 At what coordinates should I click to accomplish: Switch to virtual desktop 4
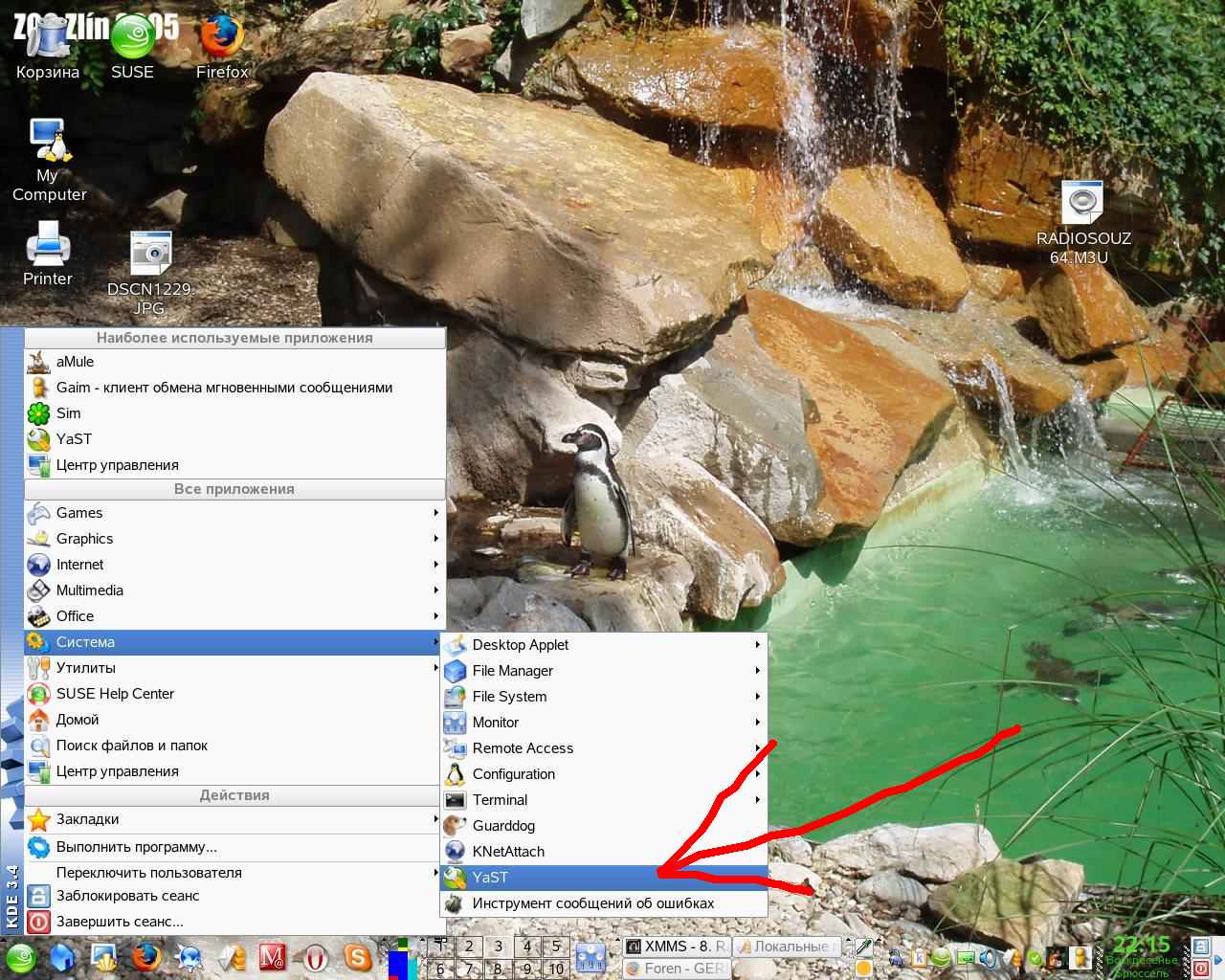(x=526, y=947)
